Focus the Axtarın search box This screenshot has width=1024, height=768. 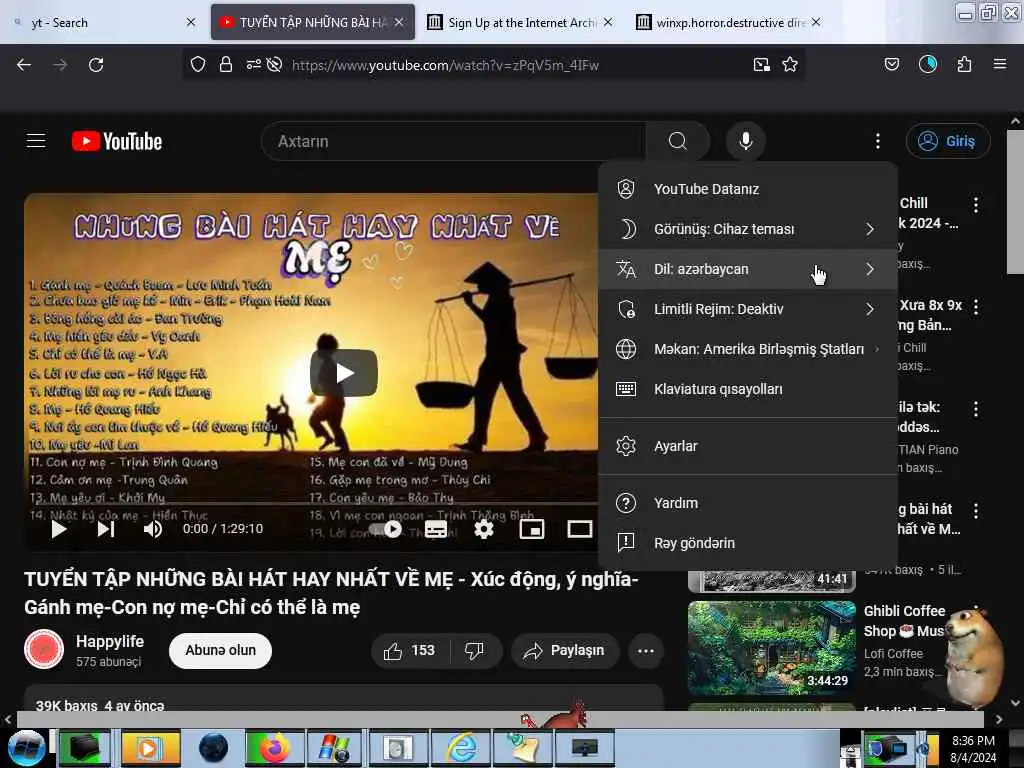pos(454,141)
